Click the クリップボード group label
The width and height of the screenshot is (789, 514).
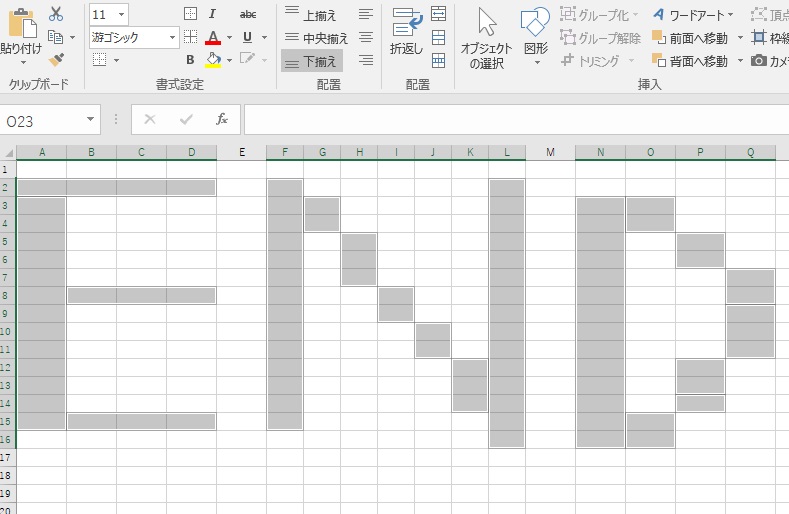[x=39, y=84]
